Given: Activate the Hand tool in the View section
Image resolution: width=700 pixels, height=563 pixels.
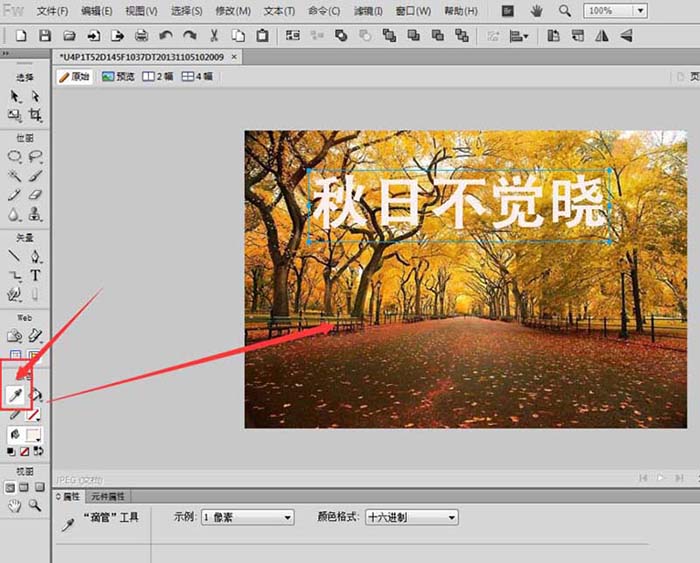Looking at the screenshot, I should (x=15, y=506).
